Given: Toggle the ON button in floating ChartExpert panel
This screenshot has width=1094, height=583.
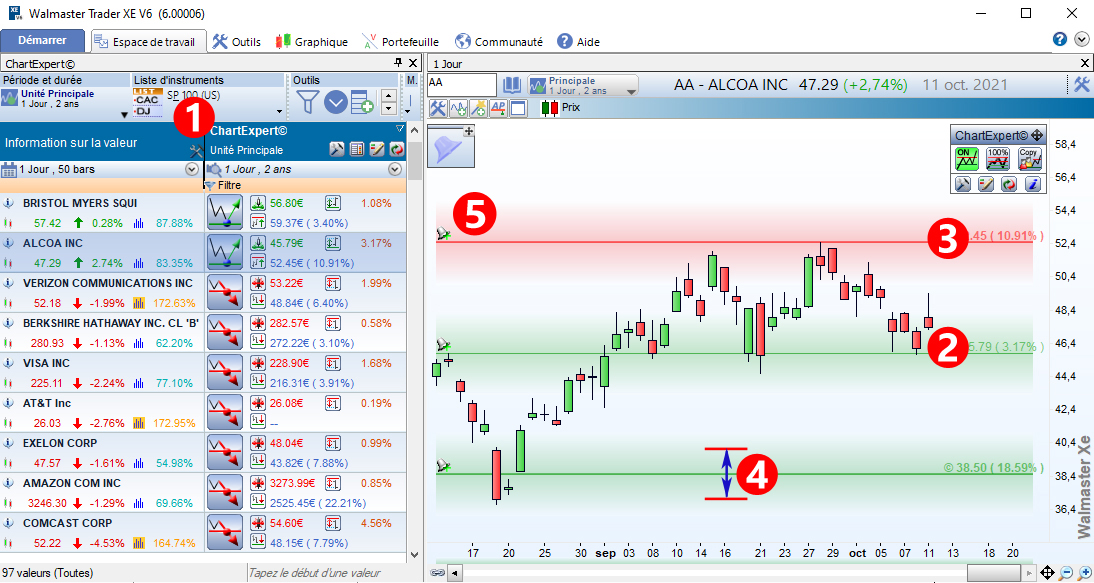Looking at the screenshot, I should [966, 159].
